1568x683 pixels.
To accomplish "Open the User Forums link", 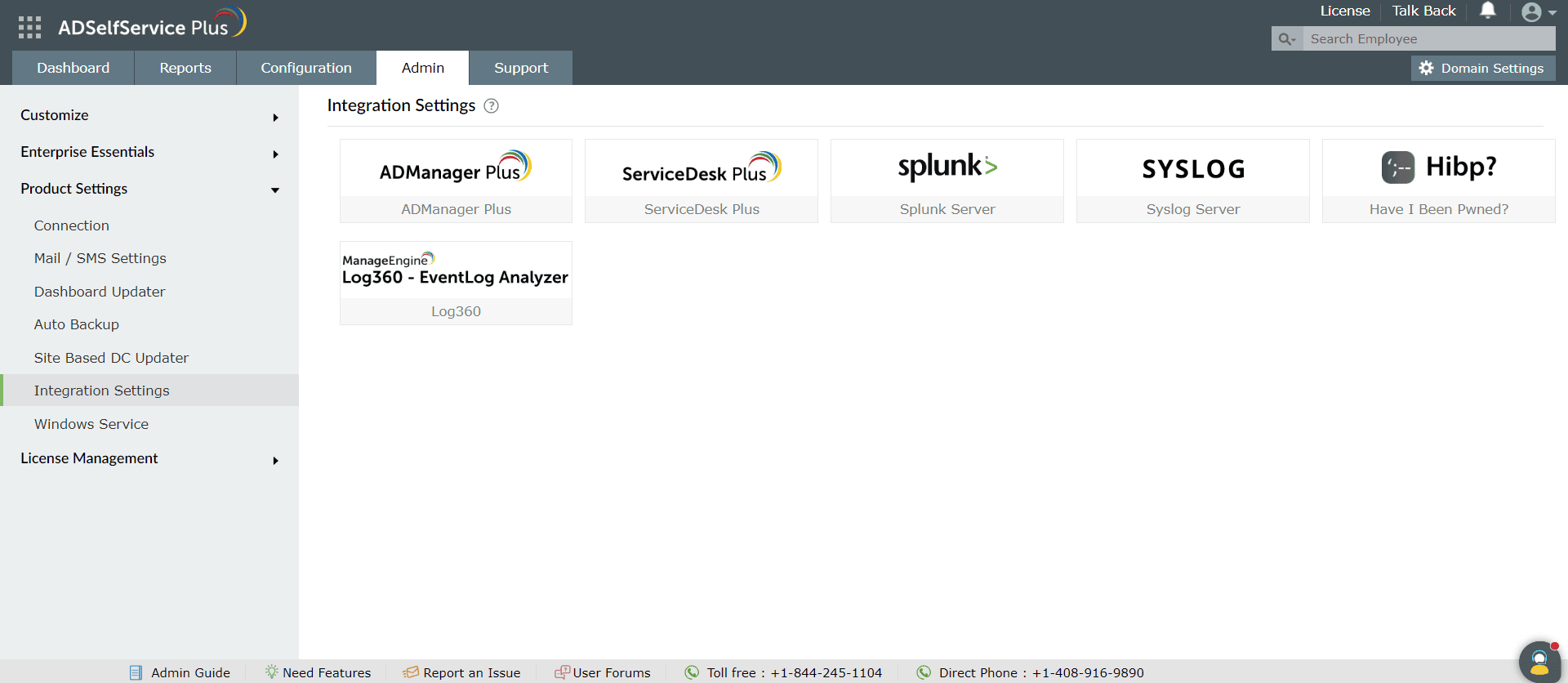I will pyautogui.click(x=612, y=672).
